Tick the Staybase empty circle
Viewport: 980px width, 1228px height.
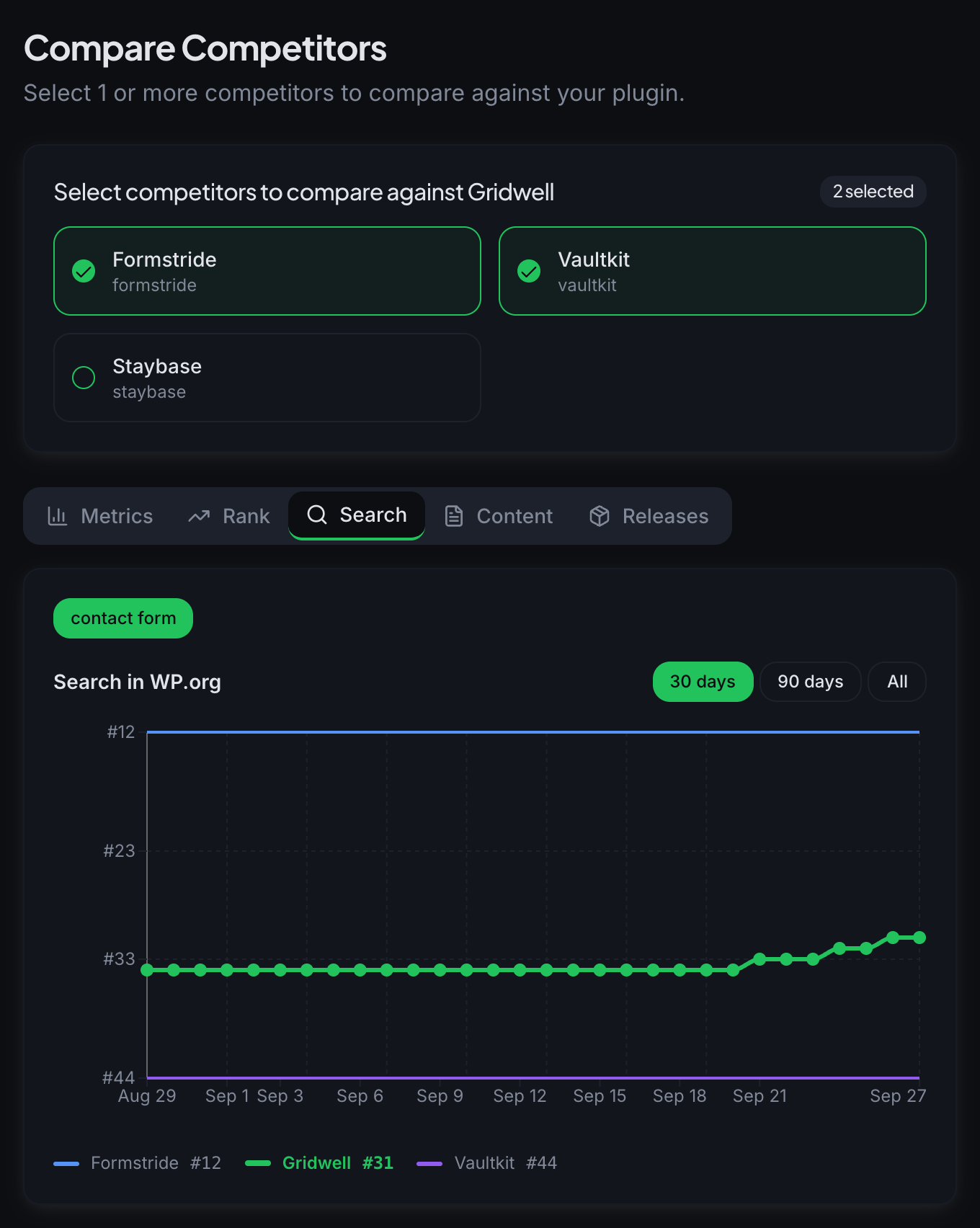[x=84, y=378]
